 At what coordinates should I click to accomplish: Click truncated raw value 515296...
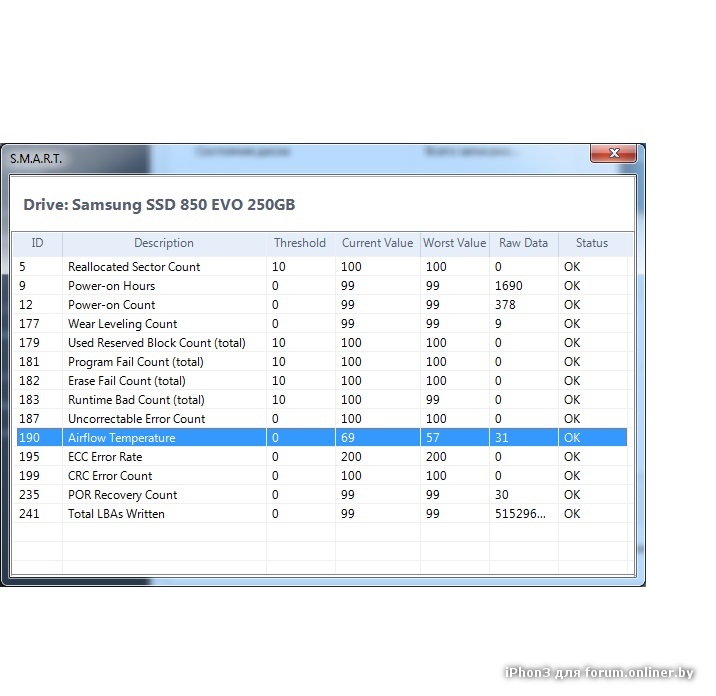click(x=520, y=514)
